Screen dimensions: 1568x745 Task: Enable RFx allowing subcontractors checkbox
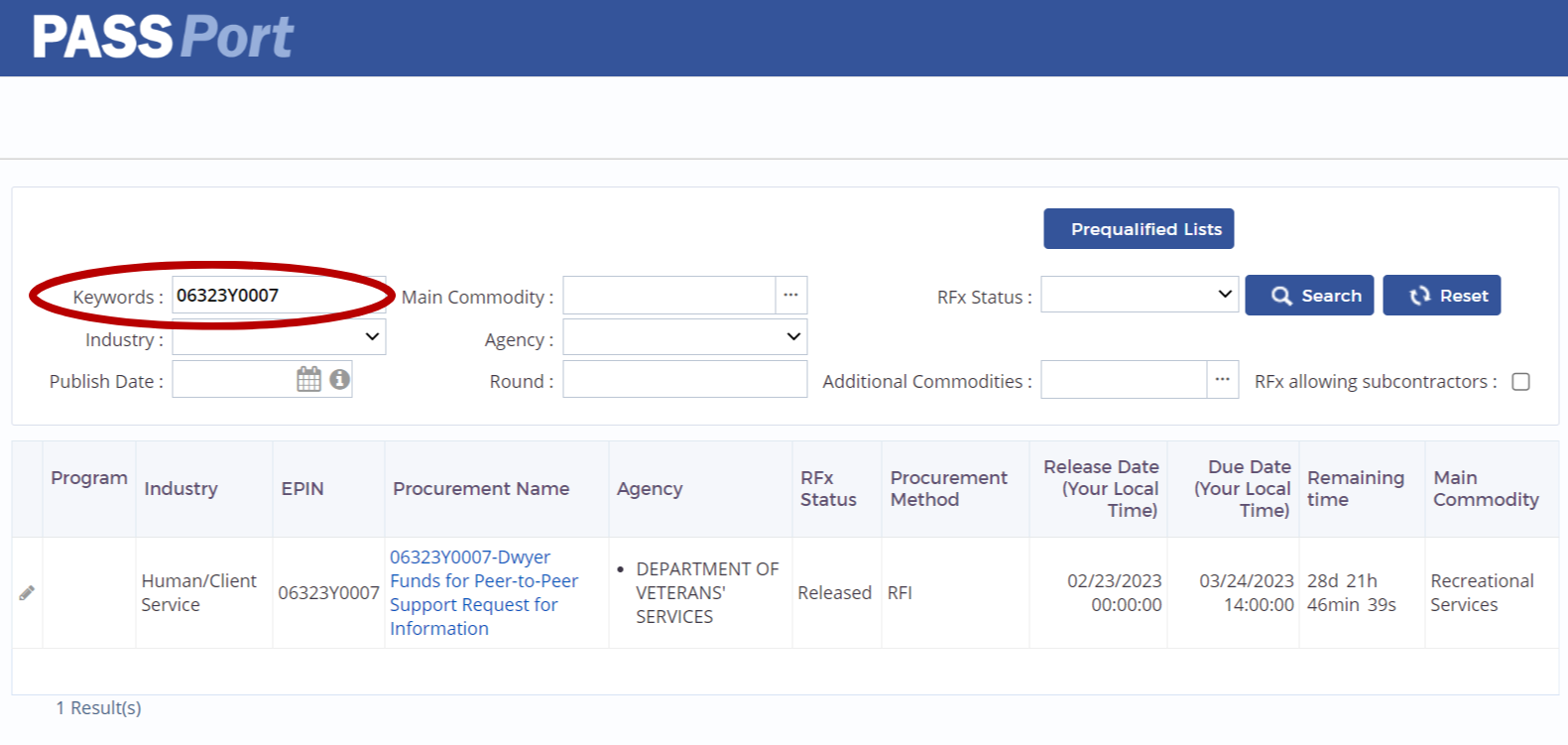(x=1520, y=382)
